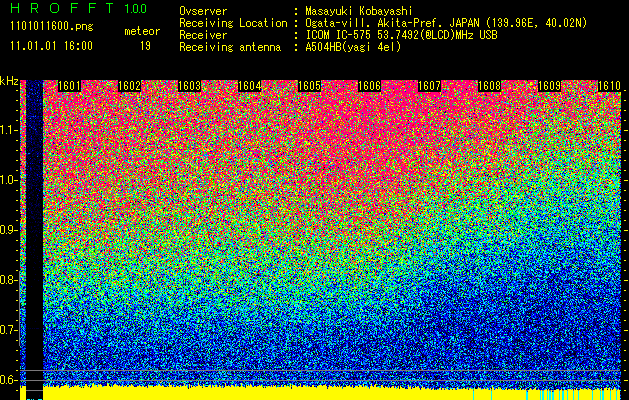Click the 1602 time marker
629x400 pixels.
[x=130, y=86]
